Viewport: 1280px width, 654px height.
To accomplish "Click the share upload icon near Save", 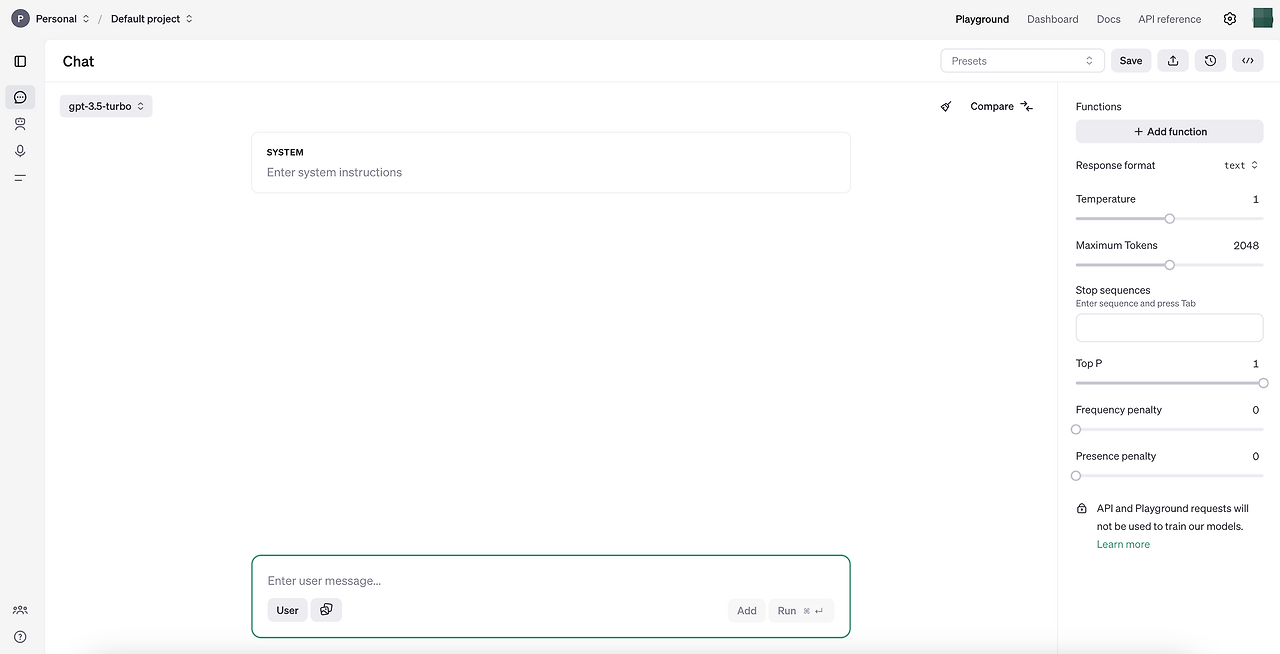I will point(1172,60).
